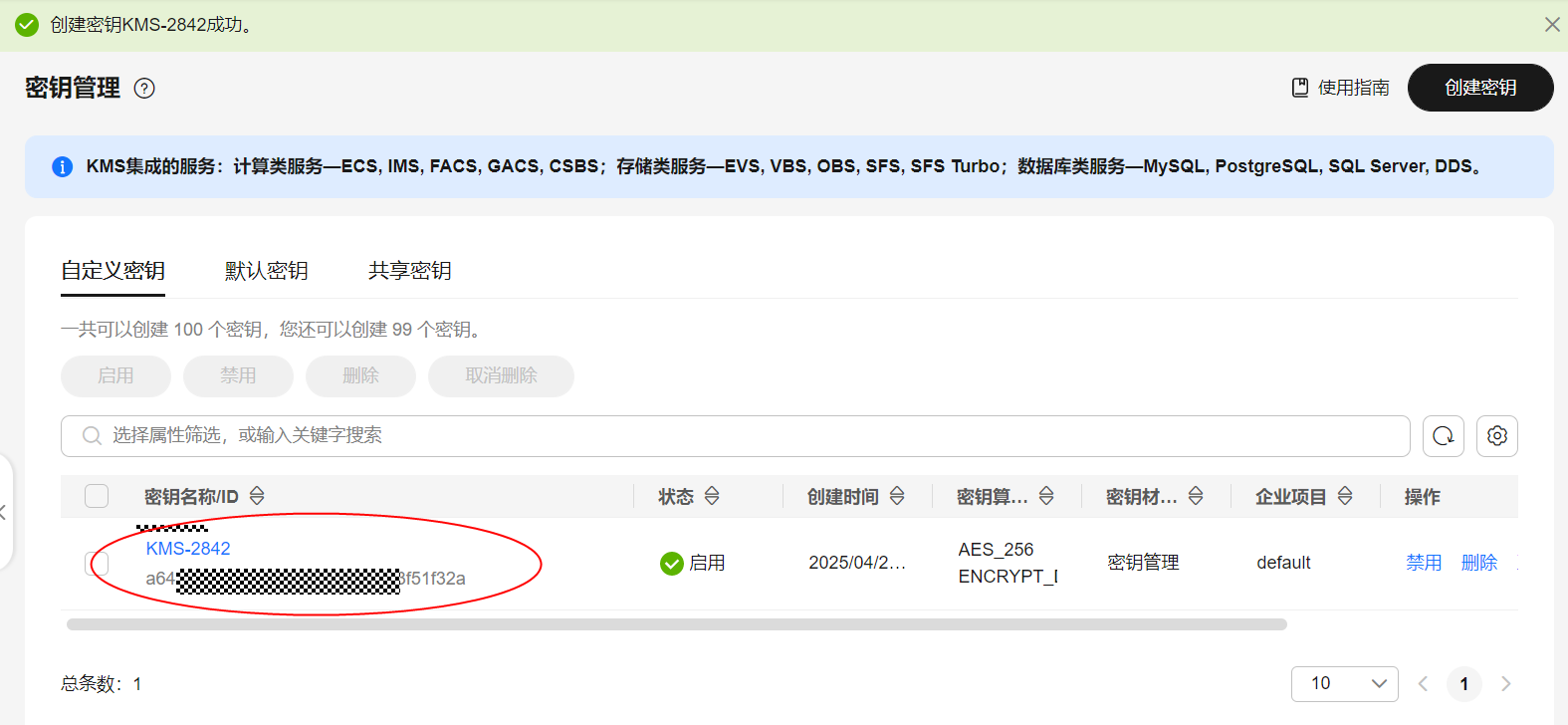This screenshot has width=1568, height=725.
Task: Sort by 密钥材料 column
Action: [x=1196, y=496]
